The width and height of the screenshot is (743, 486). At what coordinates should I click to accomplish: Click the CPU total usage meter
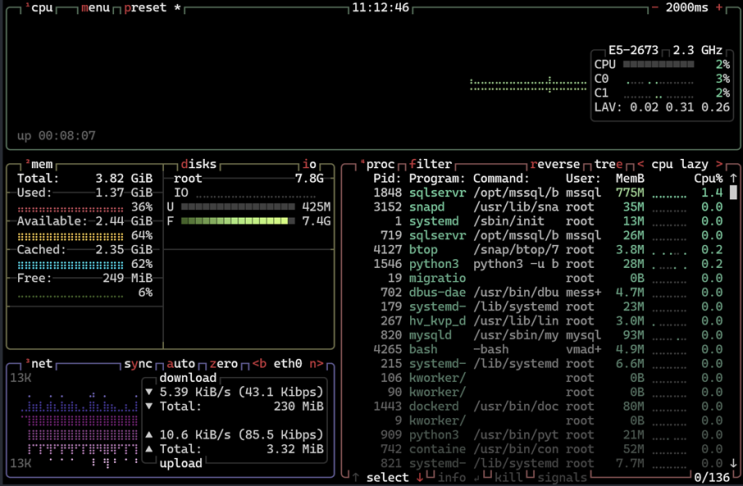click(659, 64)
